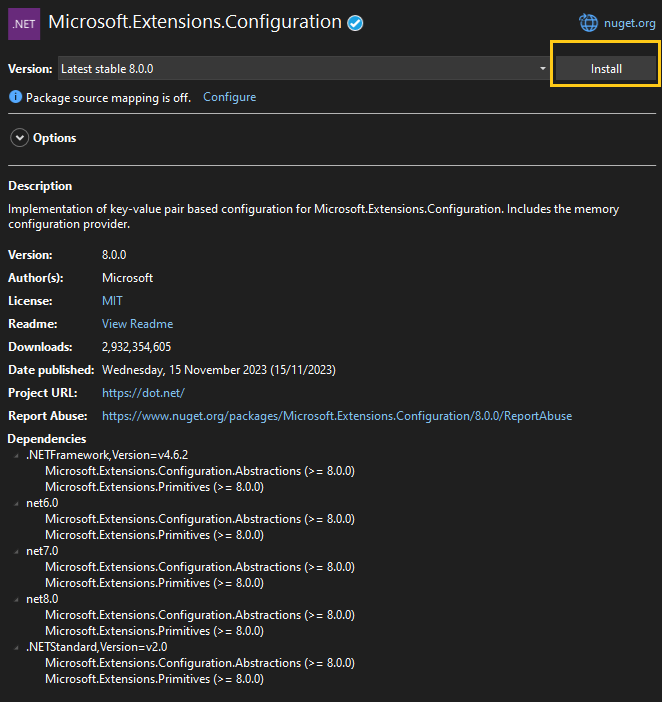Collapse the .NETStandard,Version=v2.0 dependency group
662x702 pixels.
(17, 648)
